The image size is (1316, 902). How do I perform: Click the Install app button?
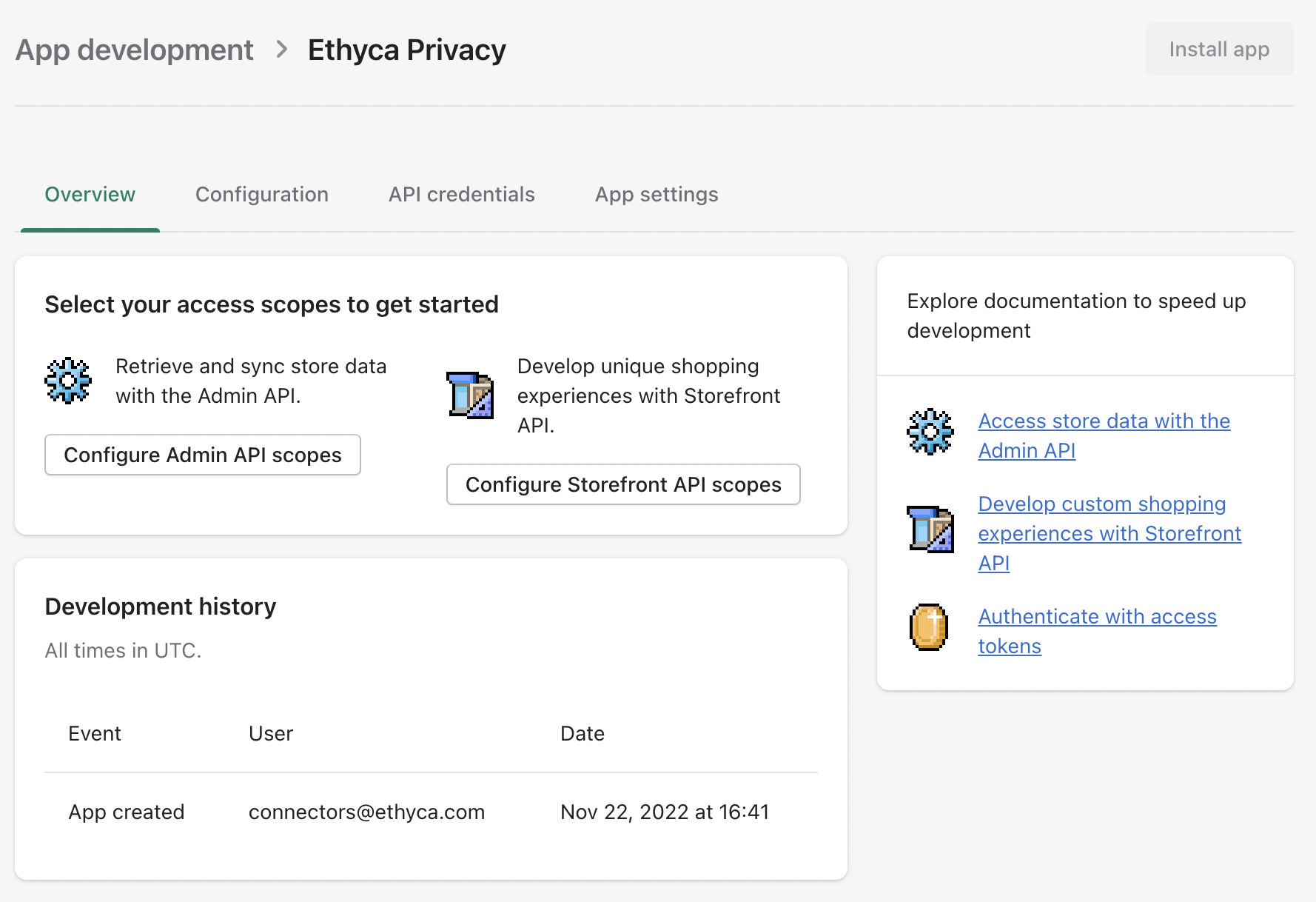pyautogui.click(x=1219, y=50)
